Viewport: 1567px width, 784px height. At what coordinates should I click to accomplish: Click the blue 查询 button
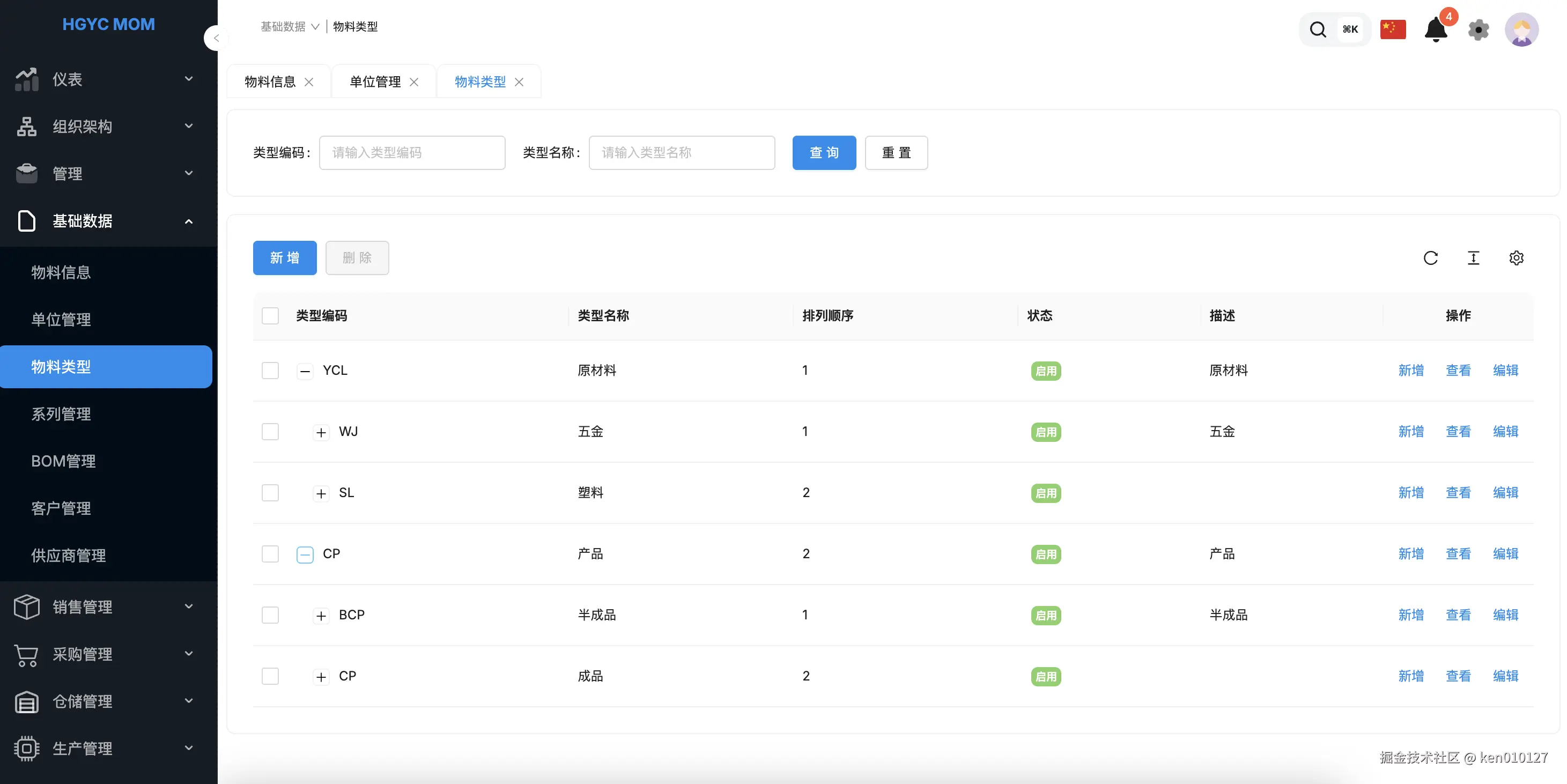pos(824,153)
